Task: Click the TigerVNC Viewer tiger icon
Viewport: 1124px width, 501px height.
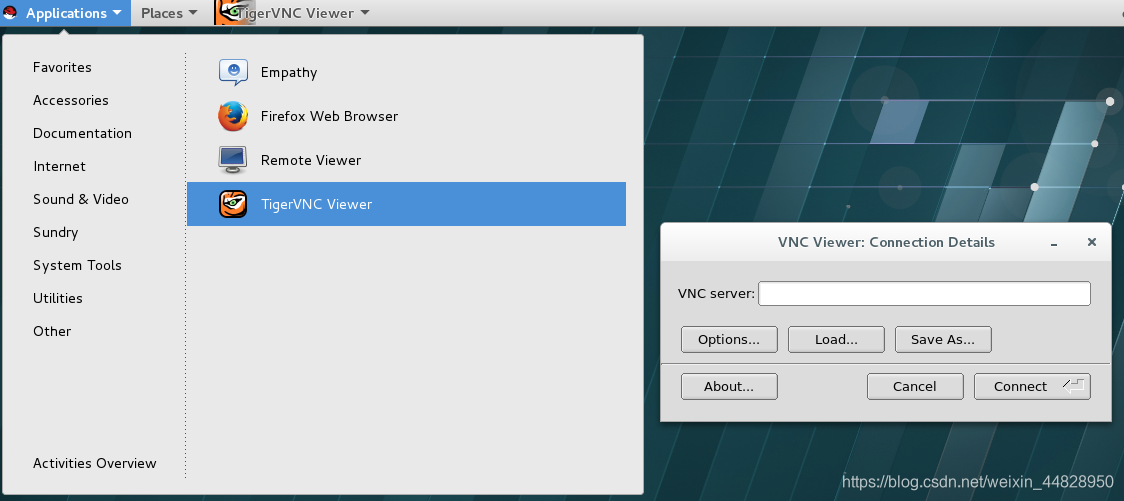Action: (233, 204)
